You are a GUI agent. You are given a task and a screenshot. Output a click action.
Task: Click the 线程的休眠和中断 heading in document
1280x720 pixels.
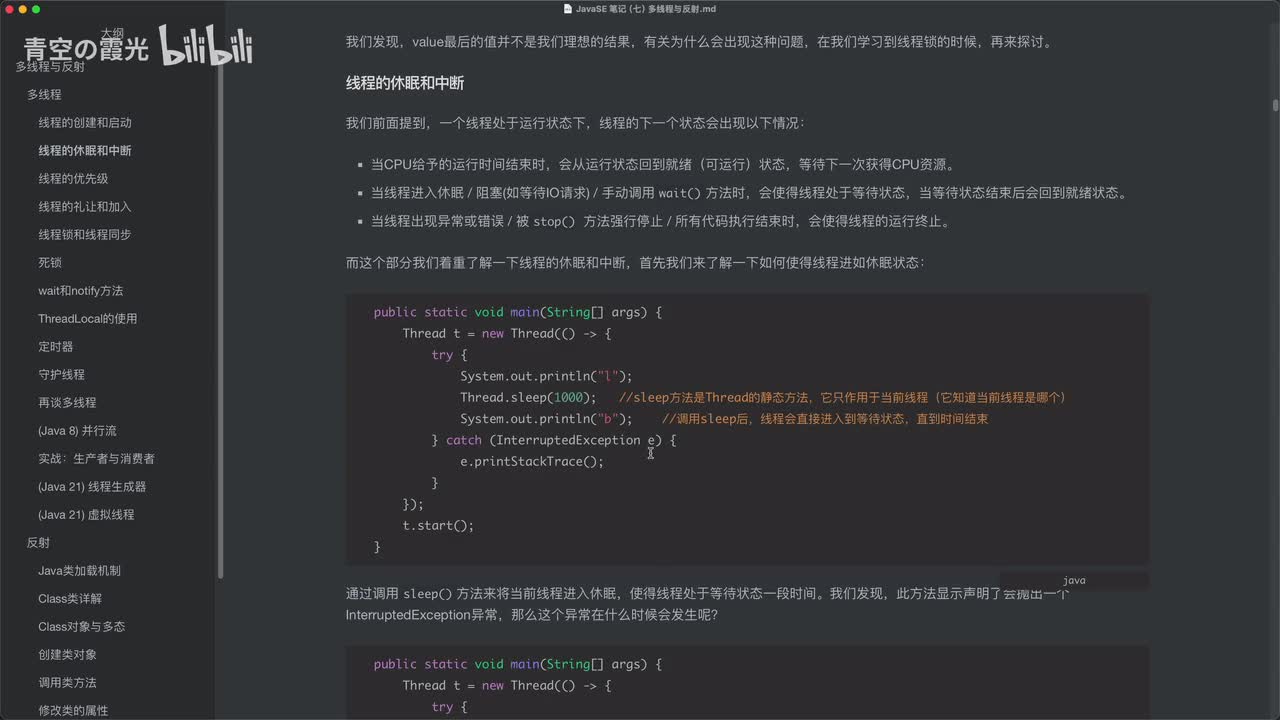click(405, 82)
